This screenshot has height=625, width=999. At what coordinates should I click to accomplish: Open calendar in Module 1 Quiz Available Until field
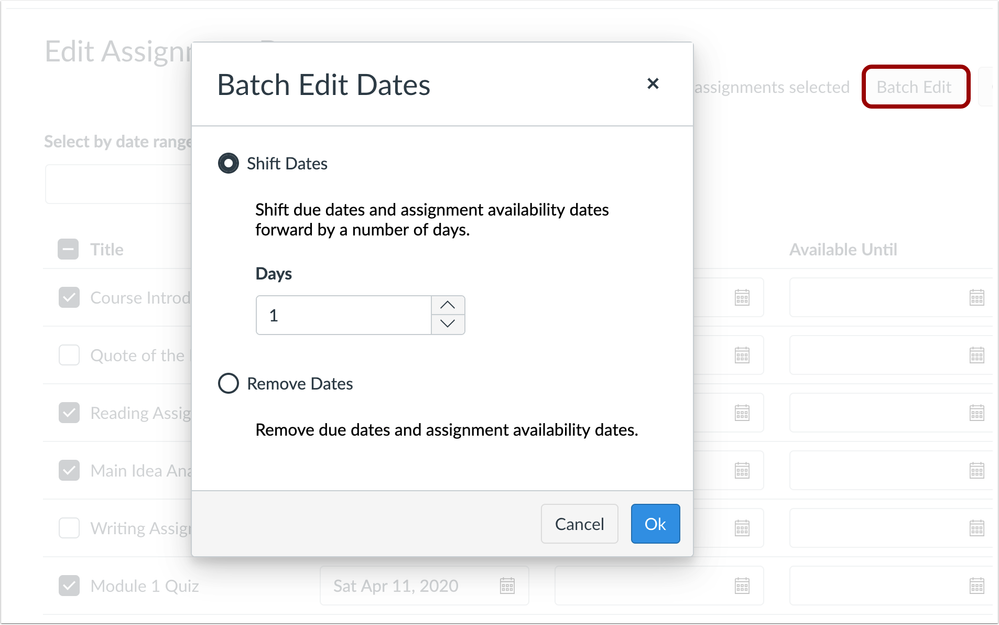[978, 586]
